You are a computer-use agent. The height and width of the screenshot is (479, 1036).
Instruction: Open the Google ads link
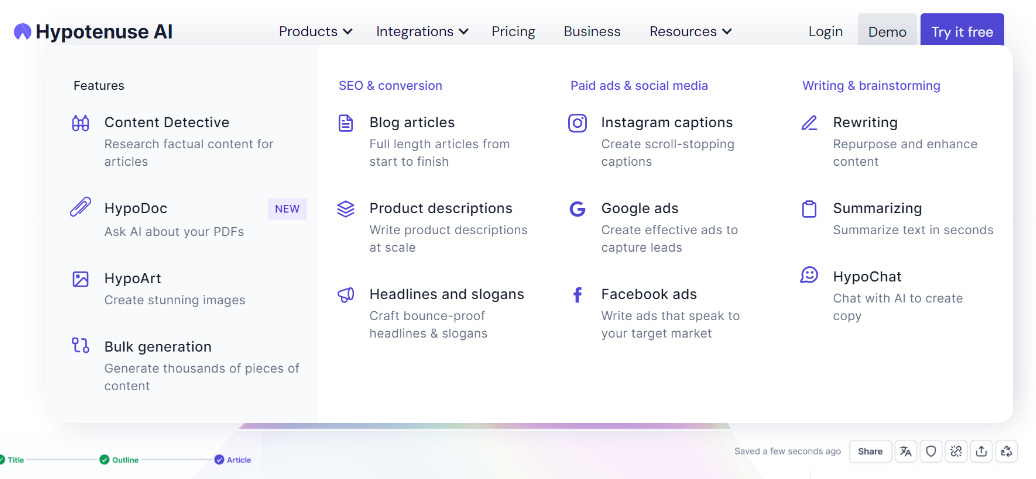(x=640, y=208)
